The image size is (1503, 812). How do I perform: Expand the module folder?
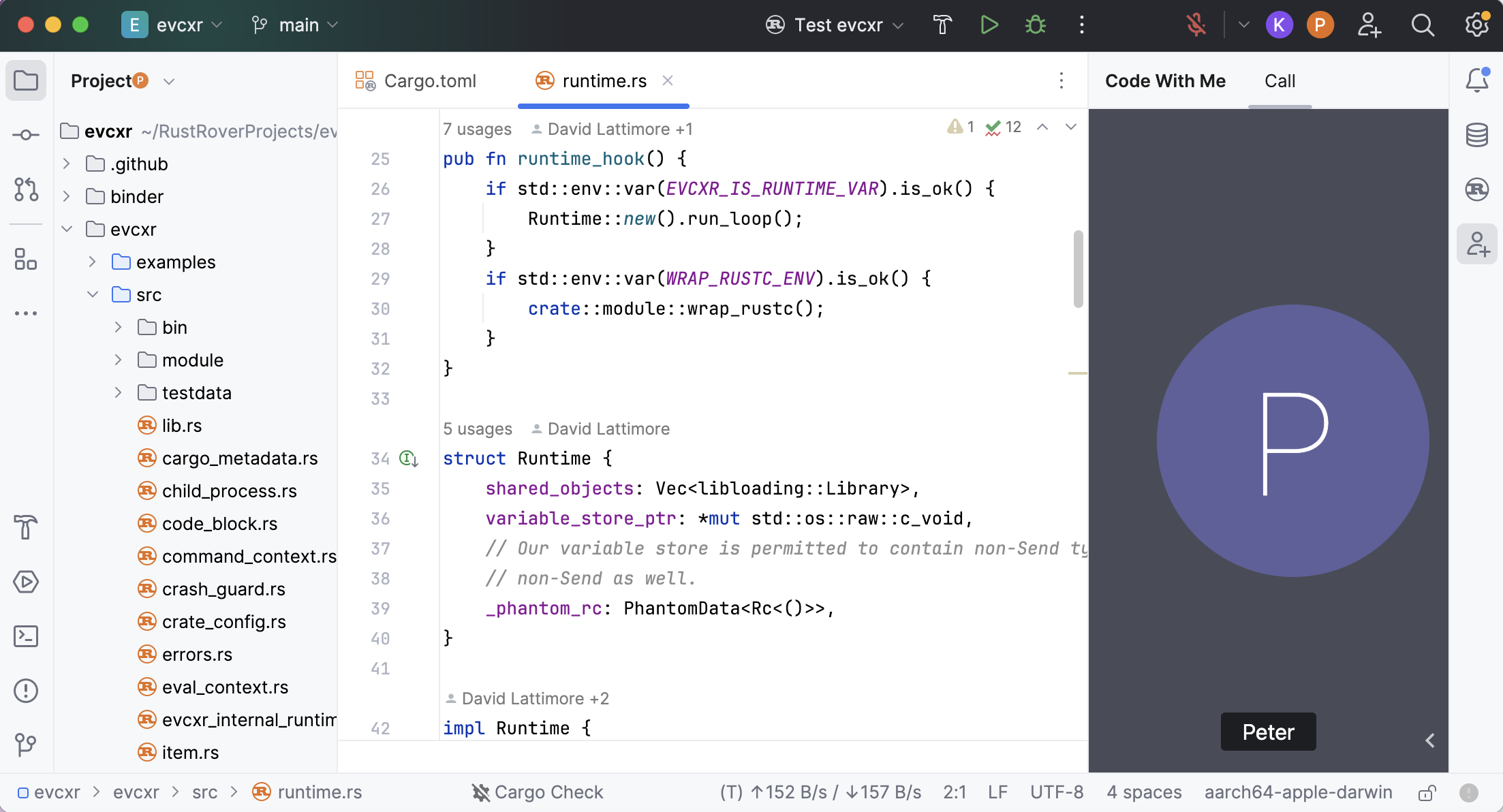pos(118,360)
